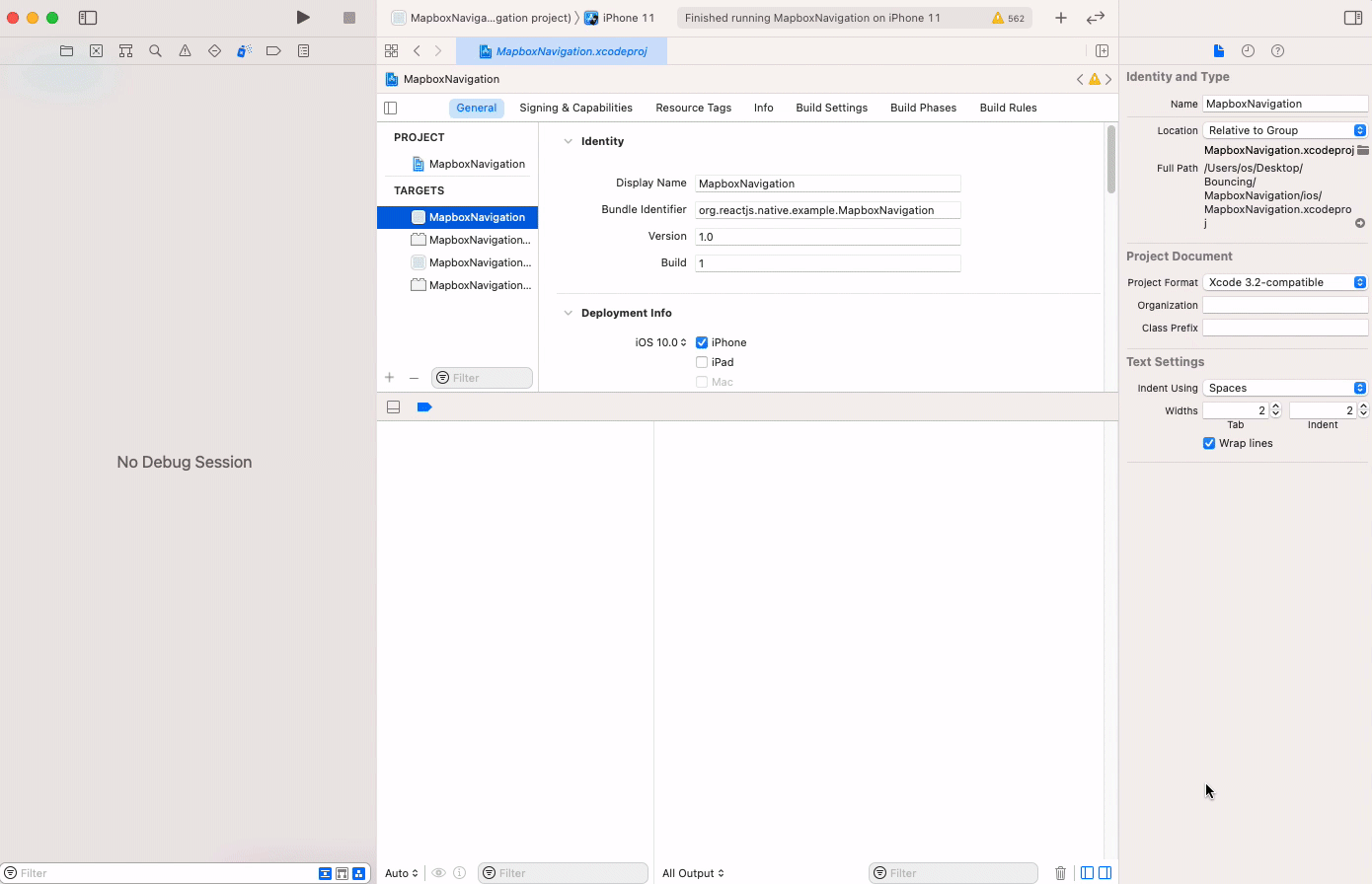Stop the running scheme
This screenshot has height=884, width=1372.
coord(349,18)
